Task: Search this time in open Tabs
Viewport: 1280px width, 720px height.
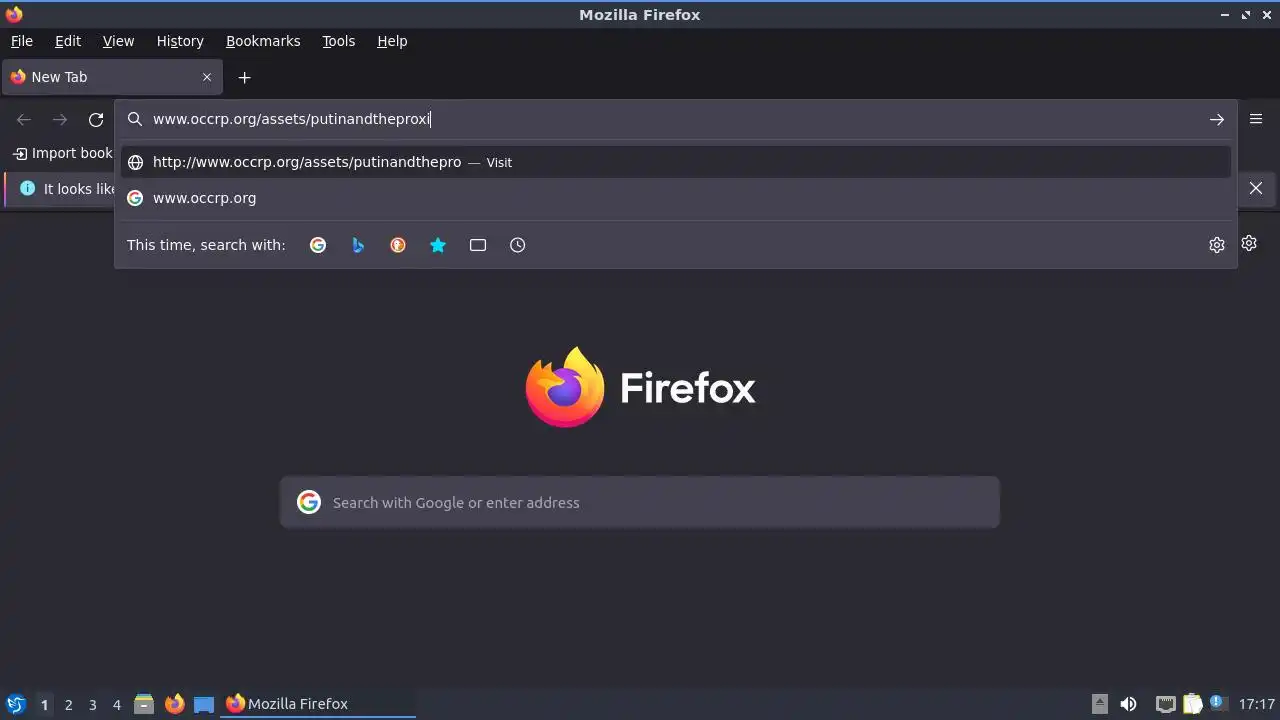Action: point(478,245)
